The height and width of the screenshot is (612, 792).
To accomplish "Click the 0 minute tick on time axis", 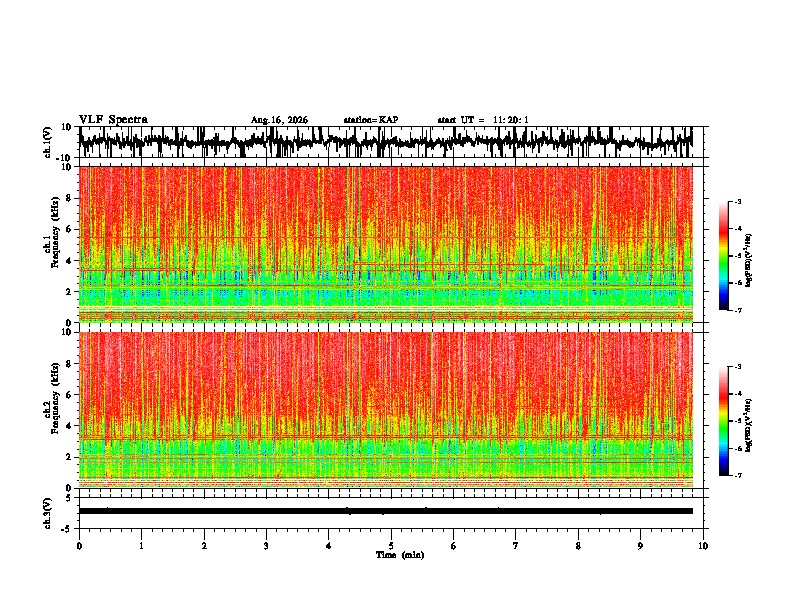I will tap(79, 546).
